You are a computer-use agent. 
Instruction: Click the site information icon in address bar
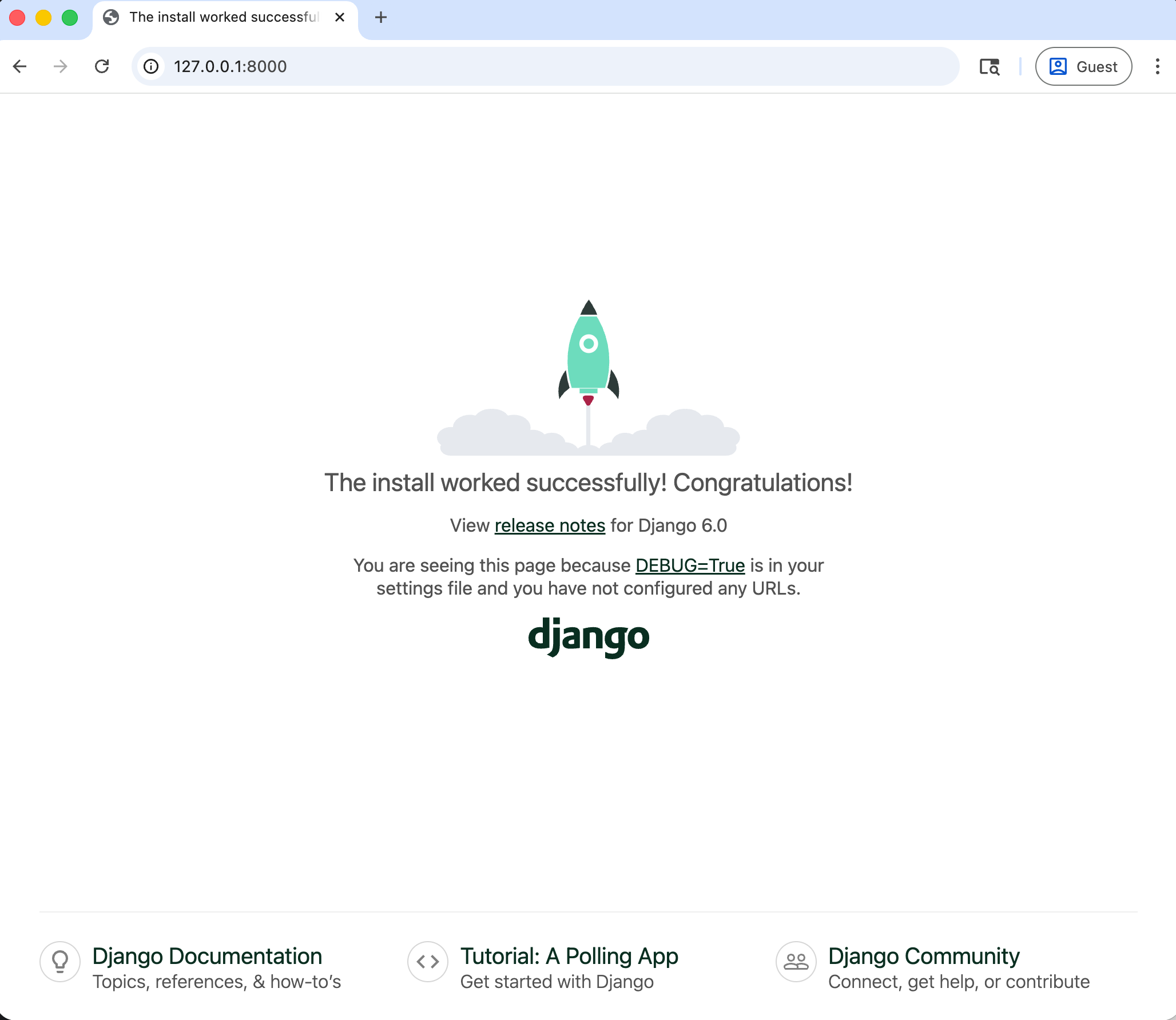click(x=151, y=66)
